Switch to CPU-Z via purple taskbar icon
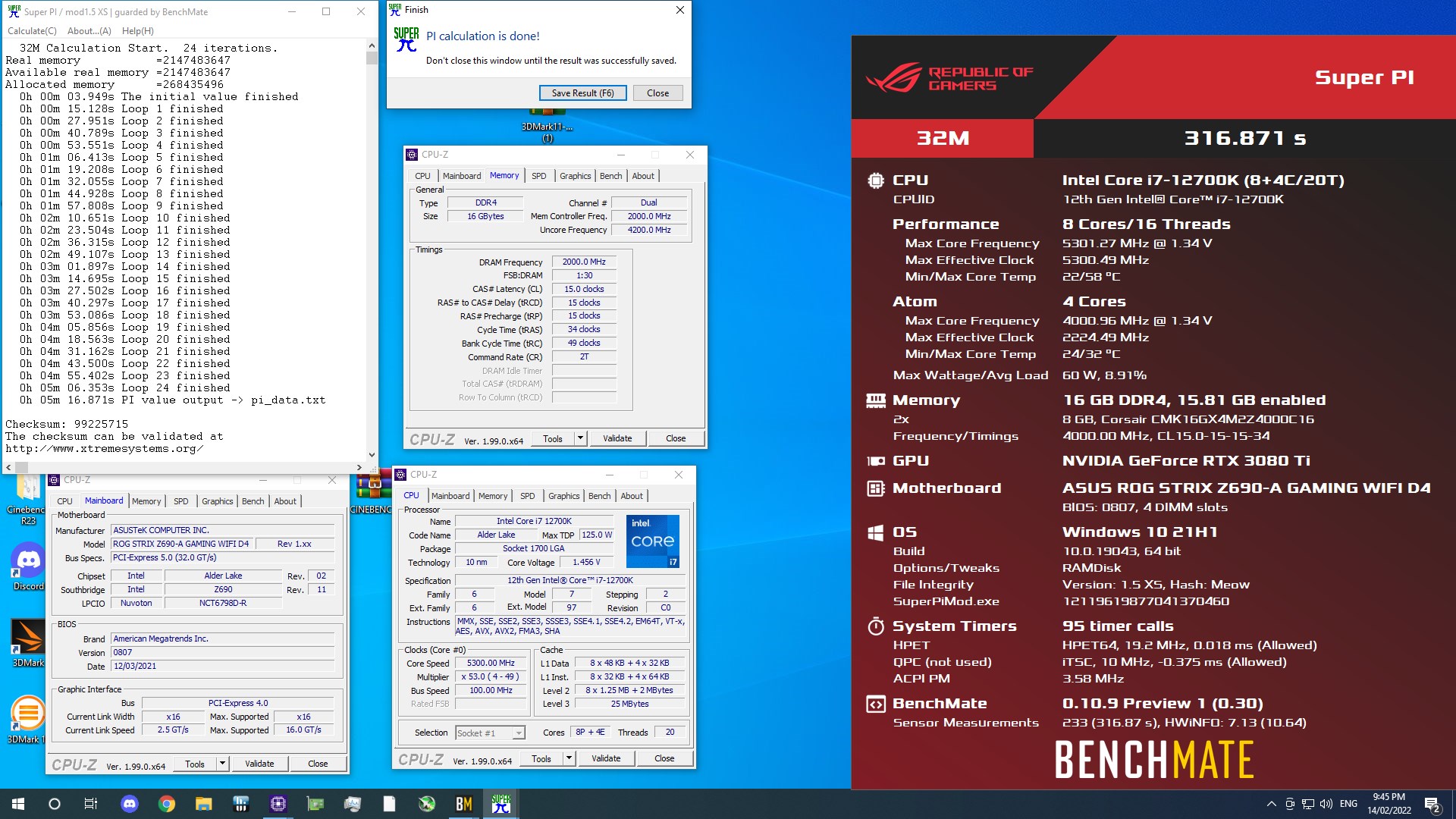Viewport: 1456px width, 819px height. pyautogui.click(x=278, y=804)
